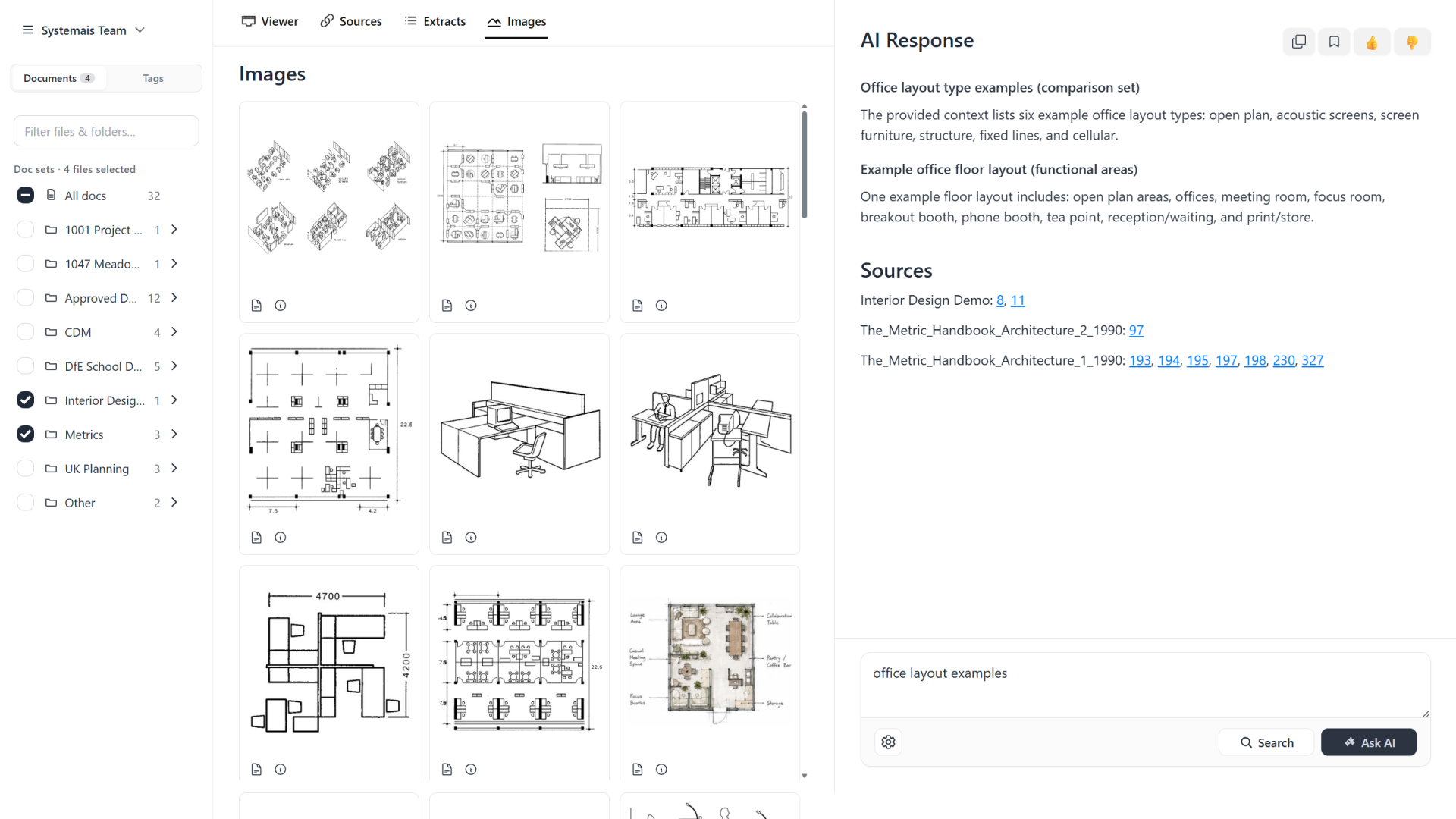The height and width of the screenshot is (819, 1456).
Task: Open the colored office floor plan thumbnail
Action: [x=710, y=661]
